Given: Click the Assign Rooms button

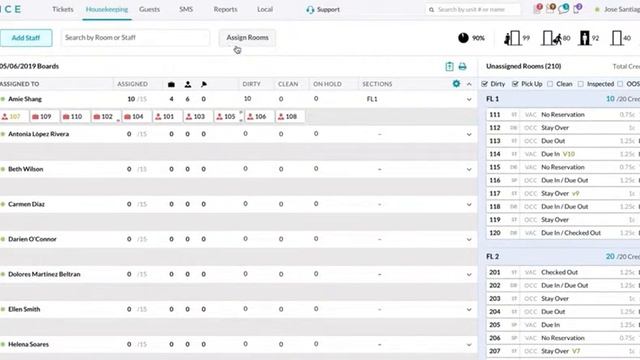Looking at the screenshot, I should [247, 38].
